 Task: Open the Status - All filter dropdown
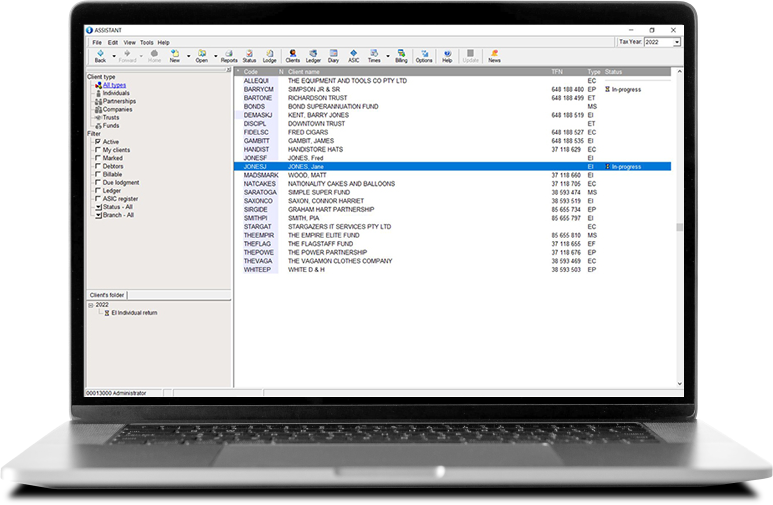(98, 207)
